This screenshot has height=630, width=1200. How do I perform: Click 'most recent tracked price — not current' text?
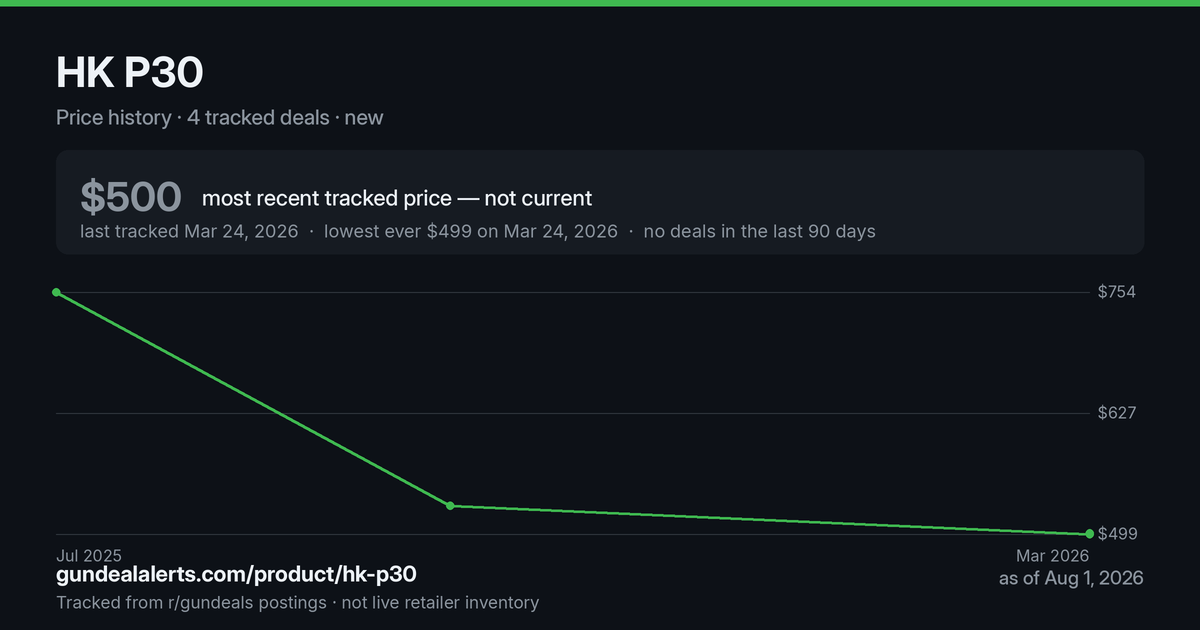[397, 198]
